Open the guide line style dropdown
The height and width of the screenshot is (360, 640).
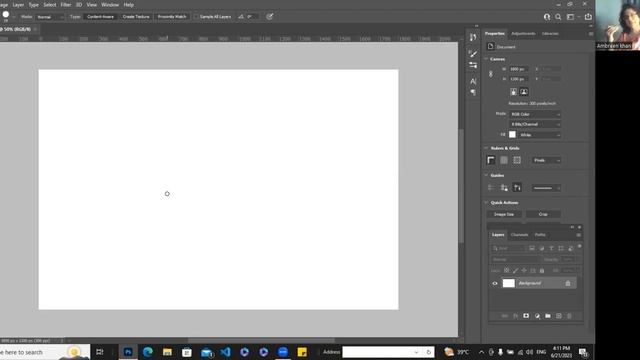pyautogui.click(x=547, y=188)
